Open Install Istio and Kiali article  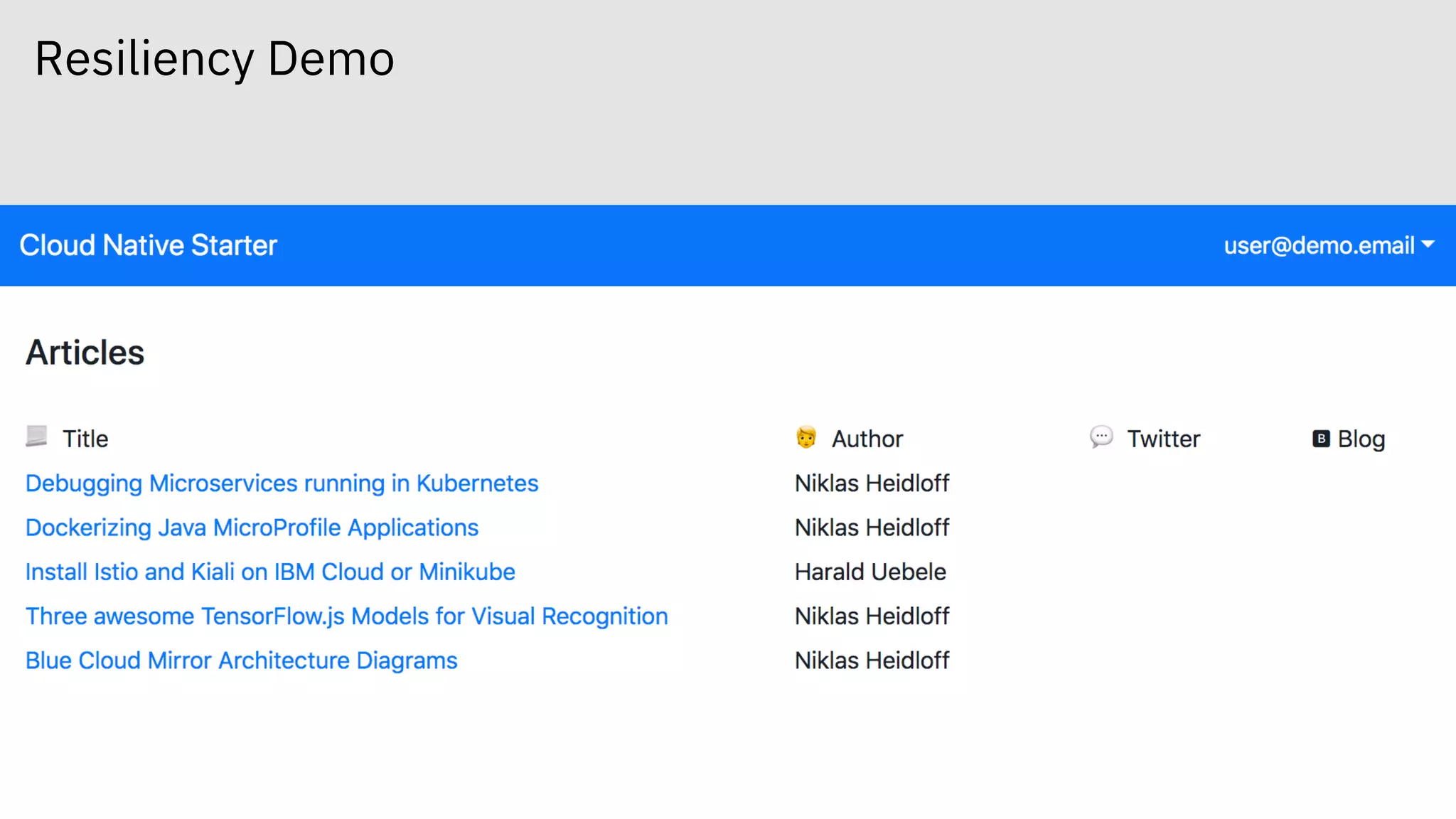point(270,572)
